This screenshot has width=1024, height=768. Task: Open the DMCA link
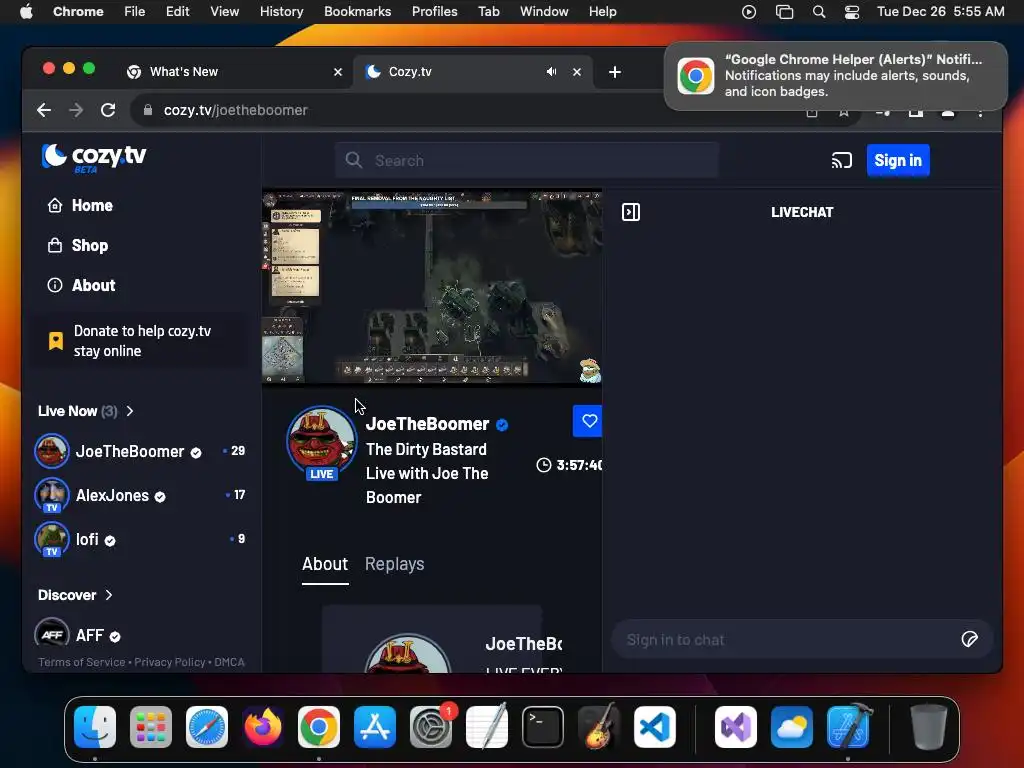pyautogui.click(x=229, y=662)
